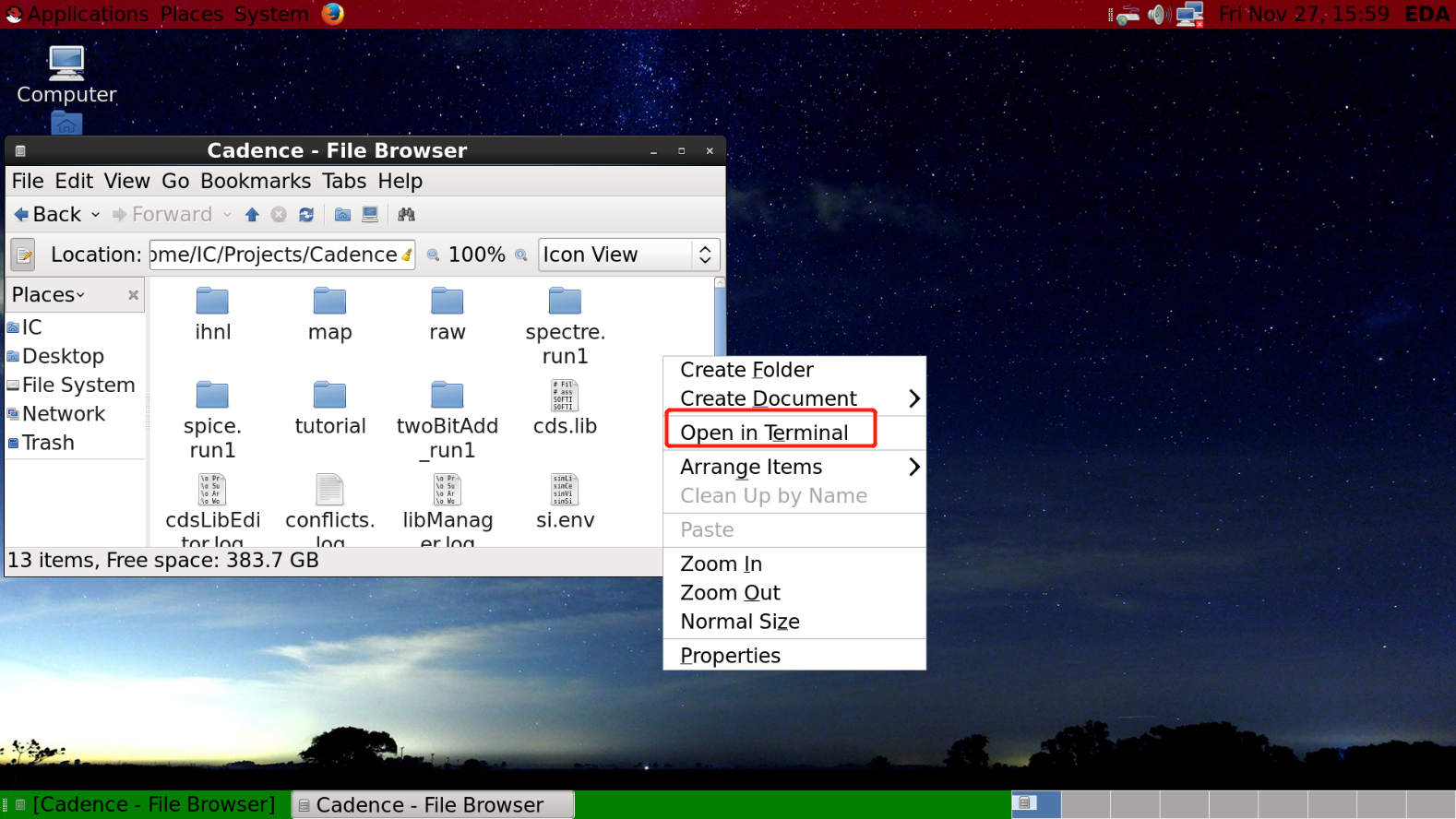The image size is (1456, 819).
Task: Open the Places side pane selector dropdown
Action: [x=49, y=295]
